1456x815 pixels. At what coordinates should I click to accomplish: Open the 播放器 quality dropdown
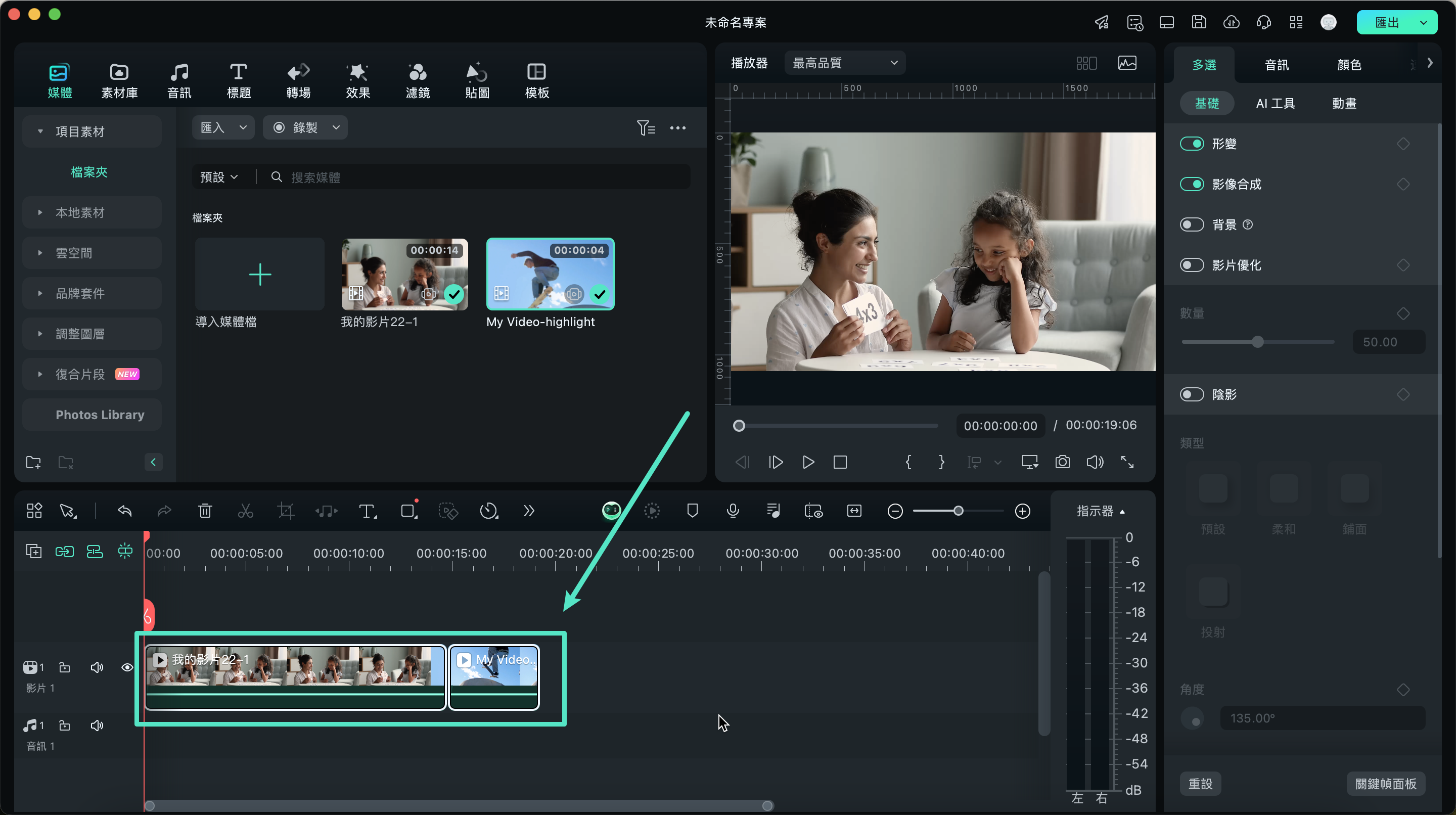(x=841, y=63)
